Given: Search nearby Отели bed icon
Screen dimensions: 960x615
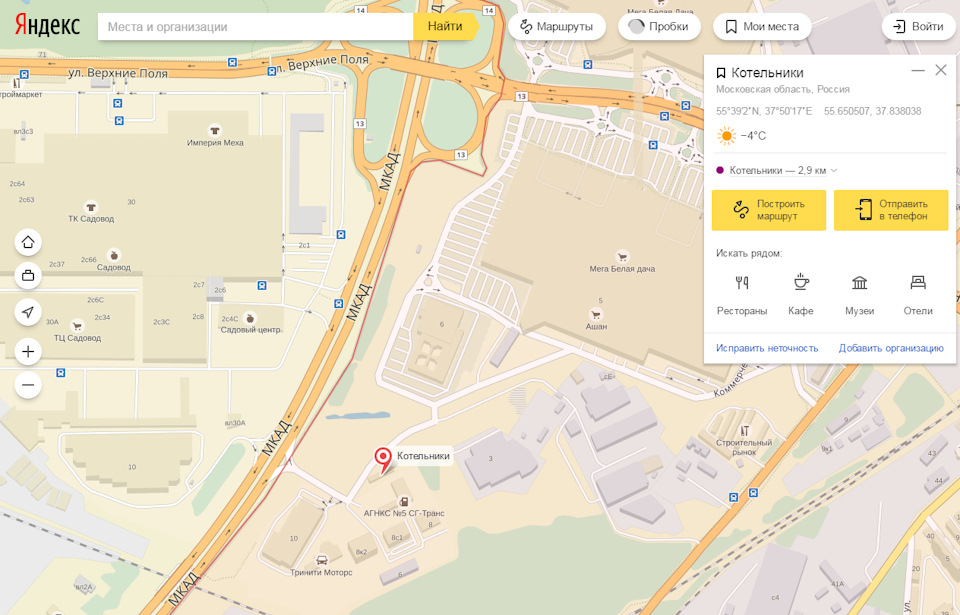Looking at the screenshot, I should click(x=918, y=282).
